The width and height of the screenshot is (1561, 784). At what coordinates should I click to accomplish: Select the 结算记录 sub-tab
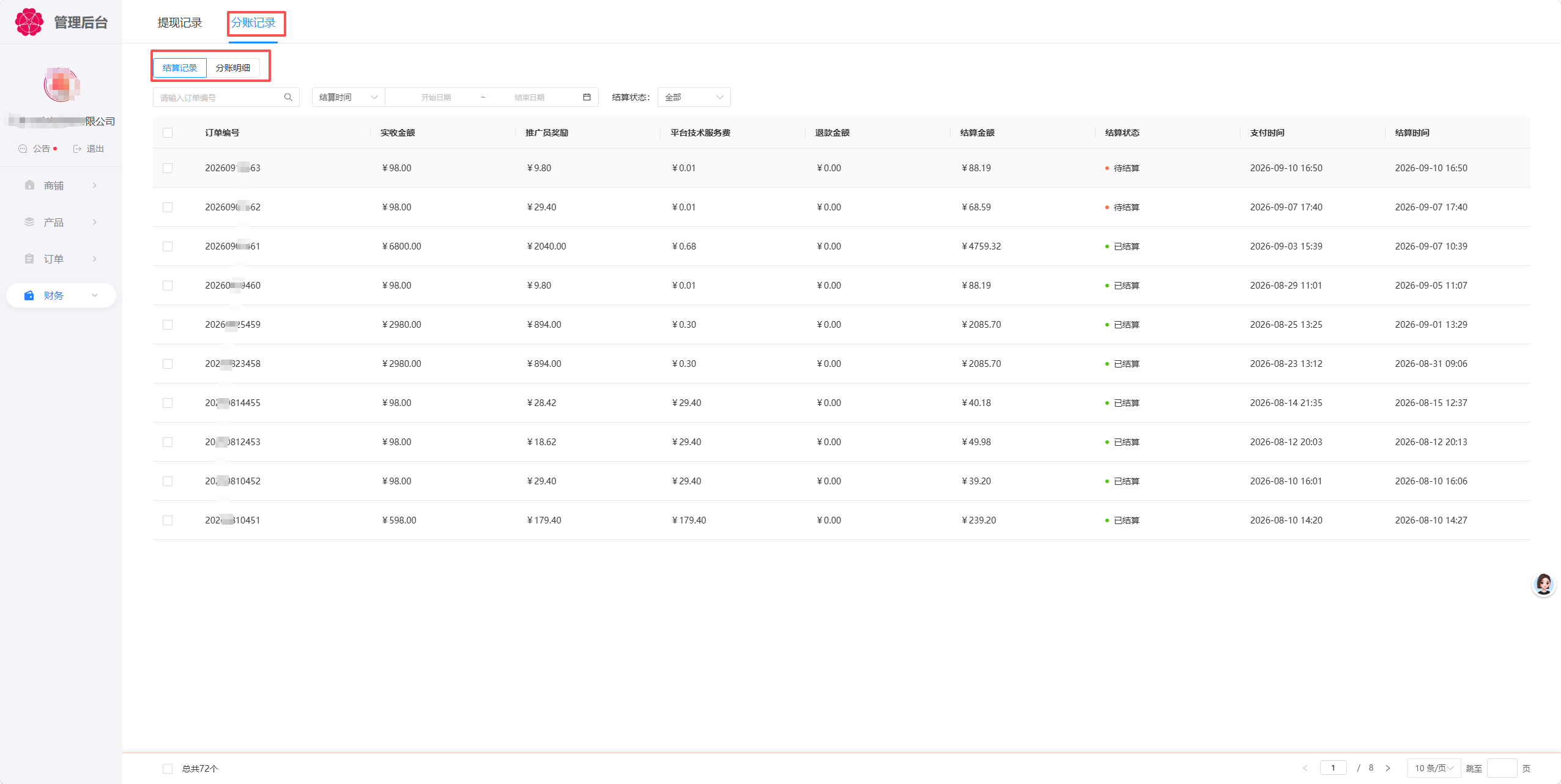(x=180, y=68)
